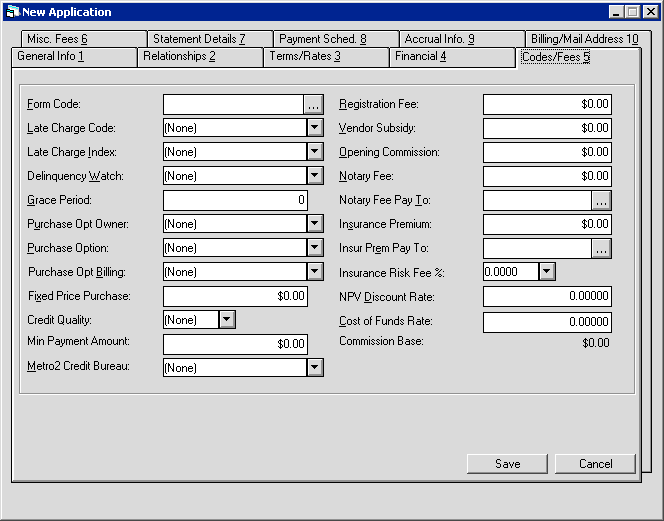
Task: Click the Insur Prem Pay To field
Action: (537, 248)
